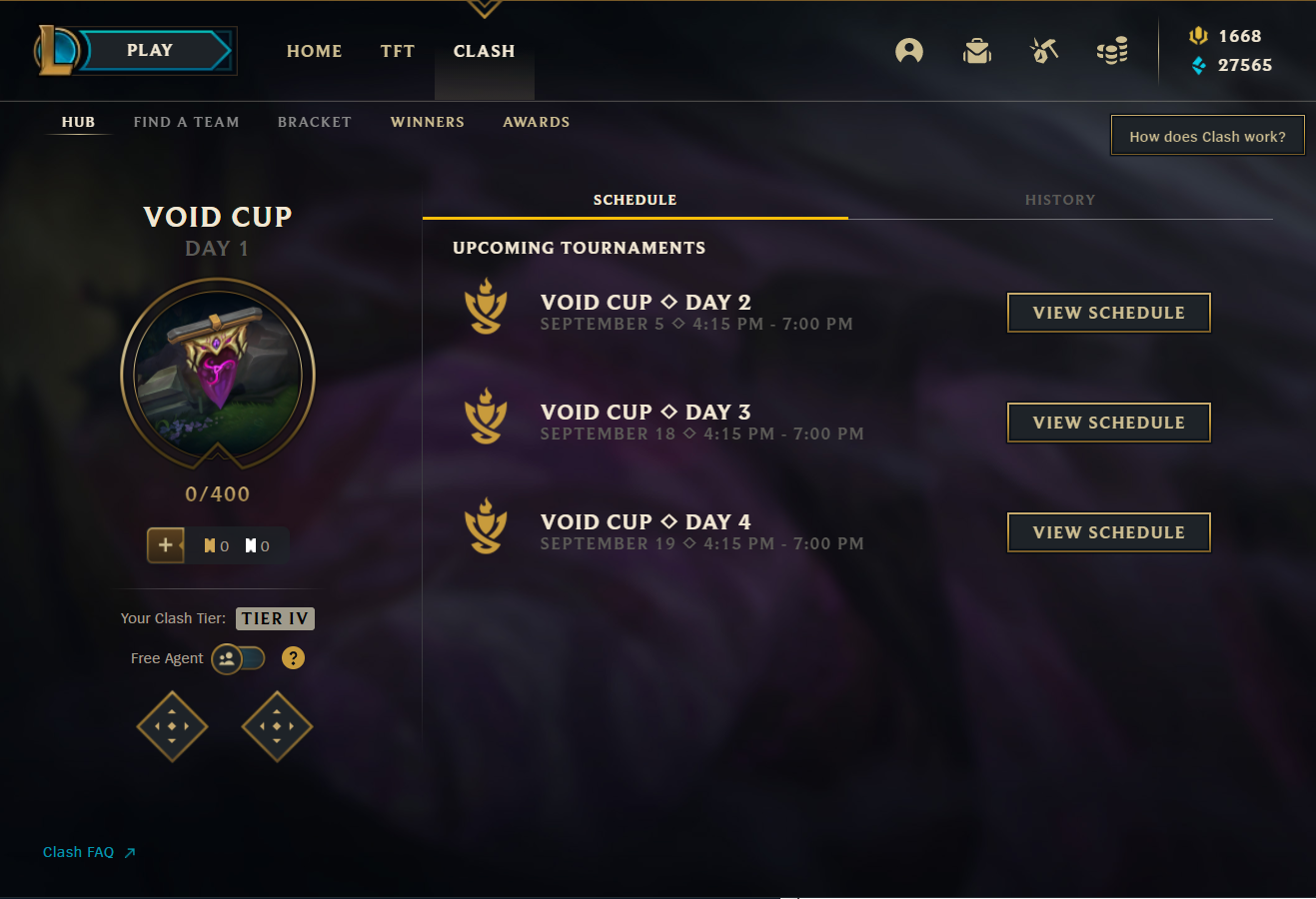This screenshot has width=1316, height=899.
Task: Click the plus ticket purchase icon
Action: click(x=166, y=545)
